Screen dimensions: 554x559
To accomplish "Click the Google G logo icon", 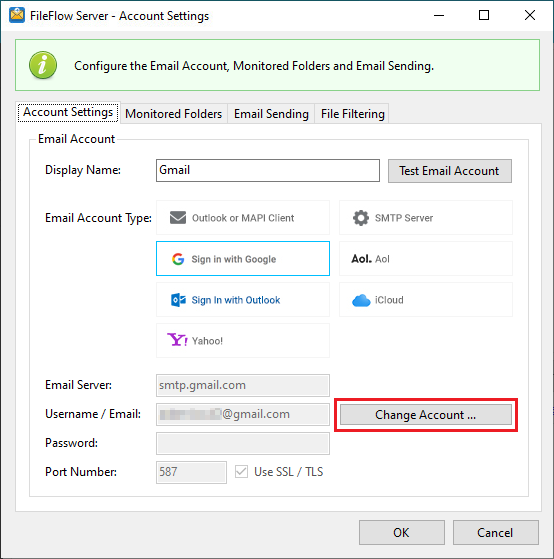I will [178, 259].
